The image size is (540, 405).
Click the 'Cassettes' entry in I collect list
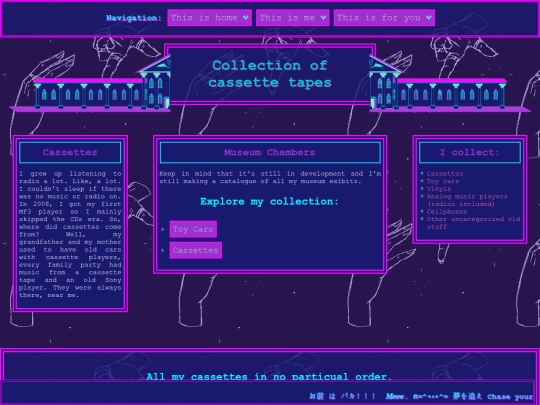(x=445, y=174)
